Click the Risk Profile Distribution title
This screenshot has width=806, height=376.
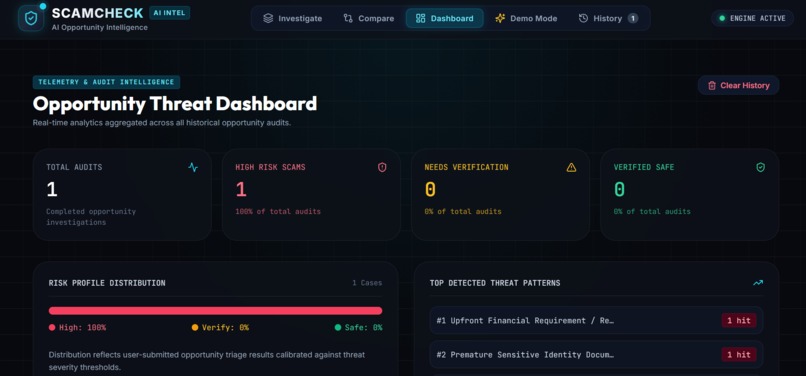click(x=107, y=283)
